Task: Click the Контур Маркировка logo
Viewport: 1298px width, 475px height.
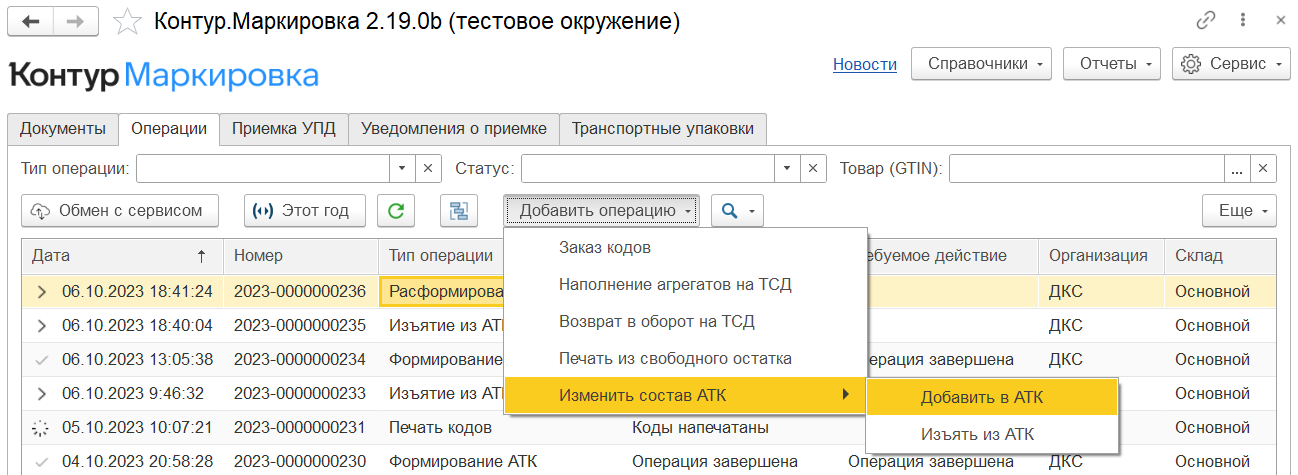Action: pos(164,75)
